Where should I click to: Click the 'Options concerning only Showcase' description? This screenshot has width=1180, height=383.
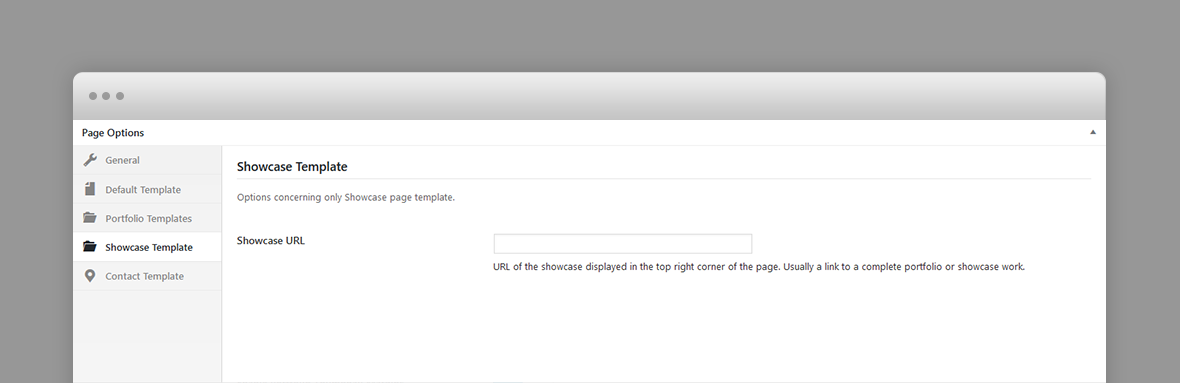coord(346,198)
